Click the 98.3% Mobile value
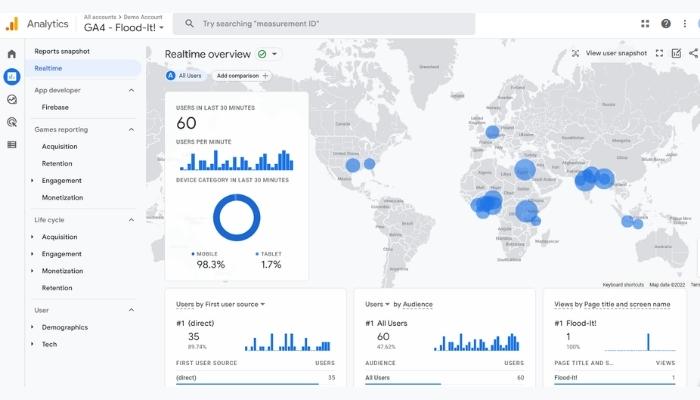The image size is (700, 400). (x=211, y=265)
